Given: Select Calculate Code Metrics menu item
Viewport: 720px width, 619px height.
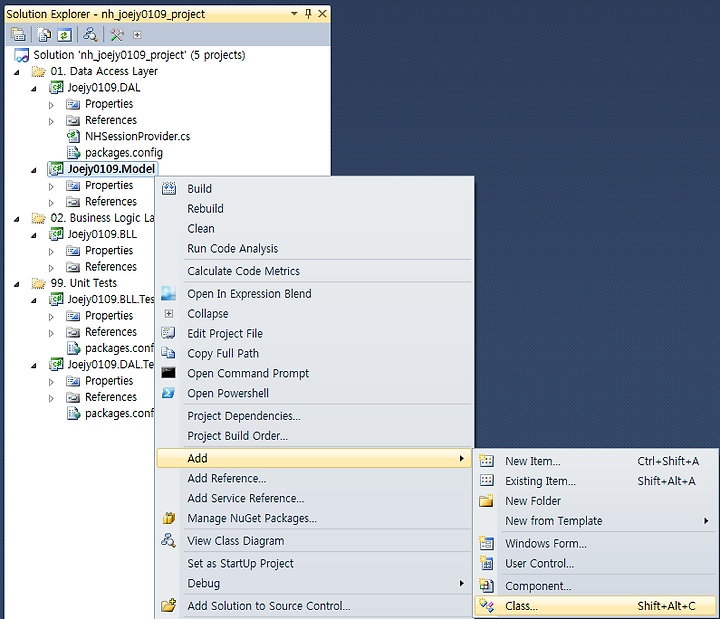Looking at the screenshot, I should click(x=315, y=271).
